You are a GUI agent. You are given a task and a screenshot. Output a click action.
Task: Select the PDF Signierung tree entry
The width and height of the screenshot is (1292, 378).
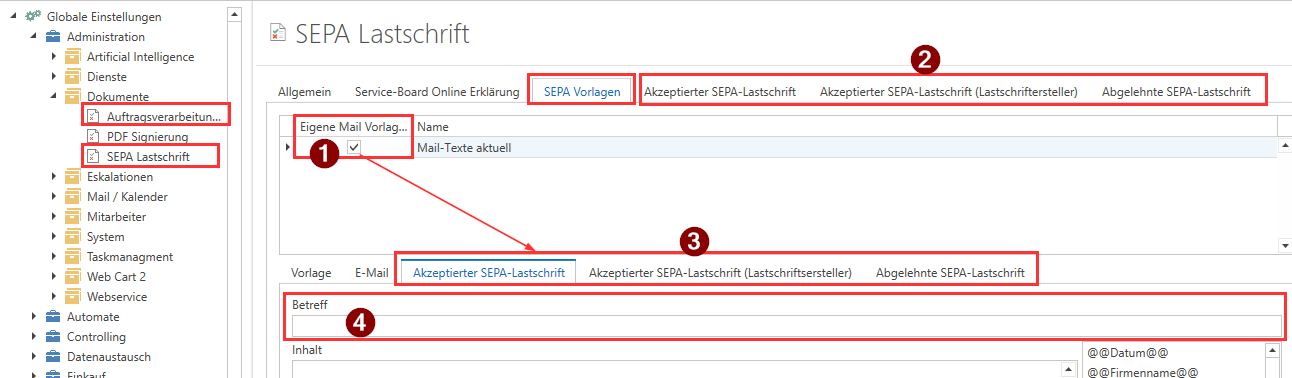click(147, 136)
